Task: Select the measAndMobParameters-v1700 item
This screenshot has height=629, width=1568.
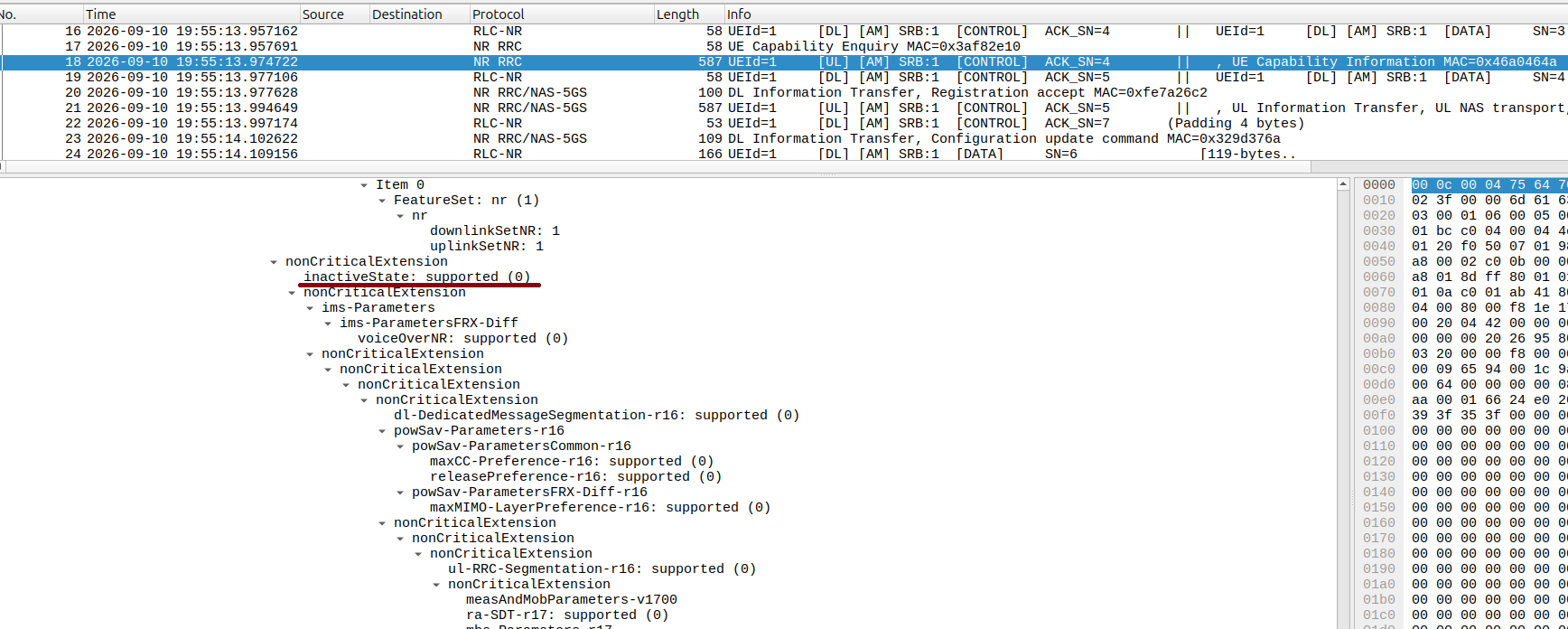Action: pyautogui.click(x=572, y=600)
